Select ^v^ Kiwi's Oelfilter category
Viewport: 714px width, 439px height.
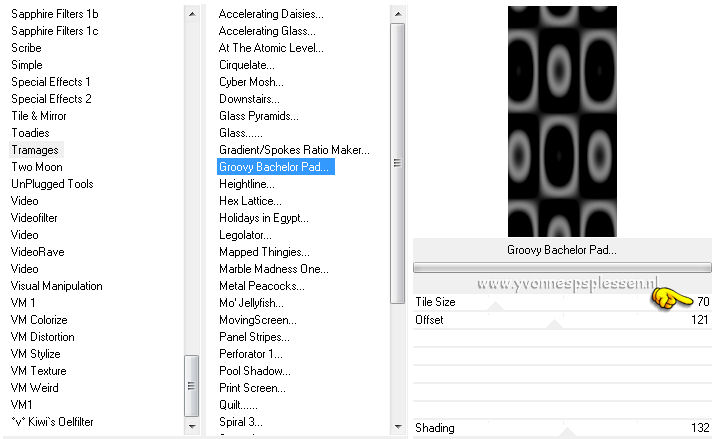52,422
